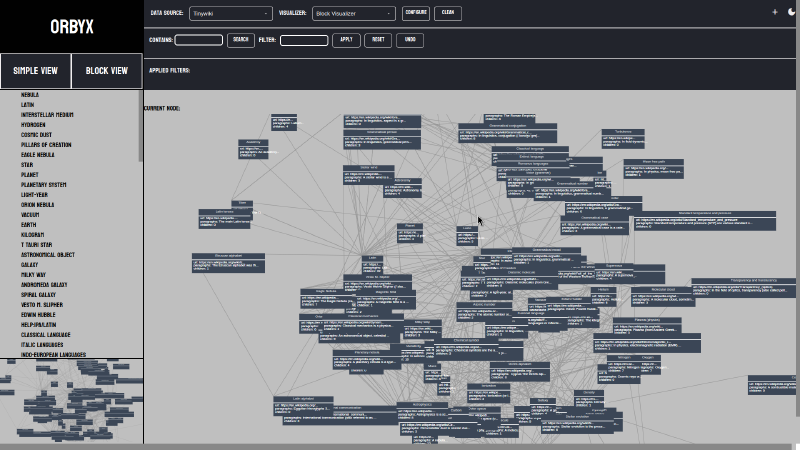Viewport: 800px width, 450px height.
Task: Switch to the Simple View tab
Action: click(35, 71)
